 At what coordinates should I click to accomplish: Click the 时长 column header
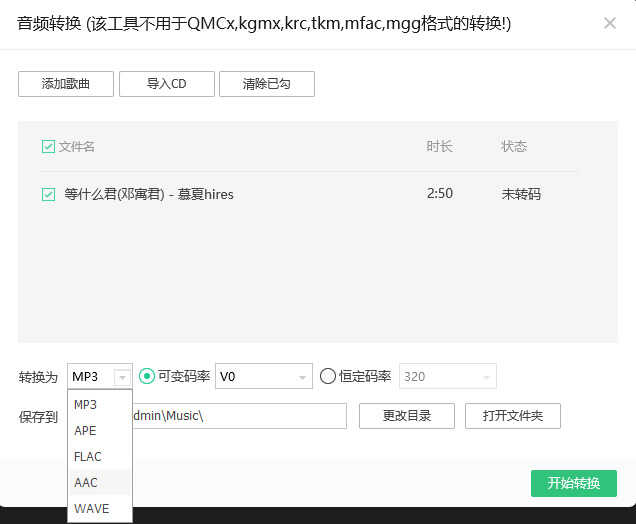click(x=439, y=146)
